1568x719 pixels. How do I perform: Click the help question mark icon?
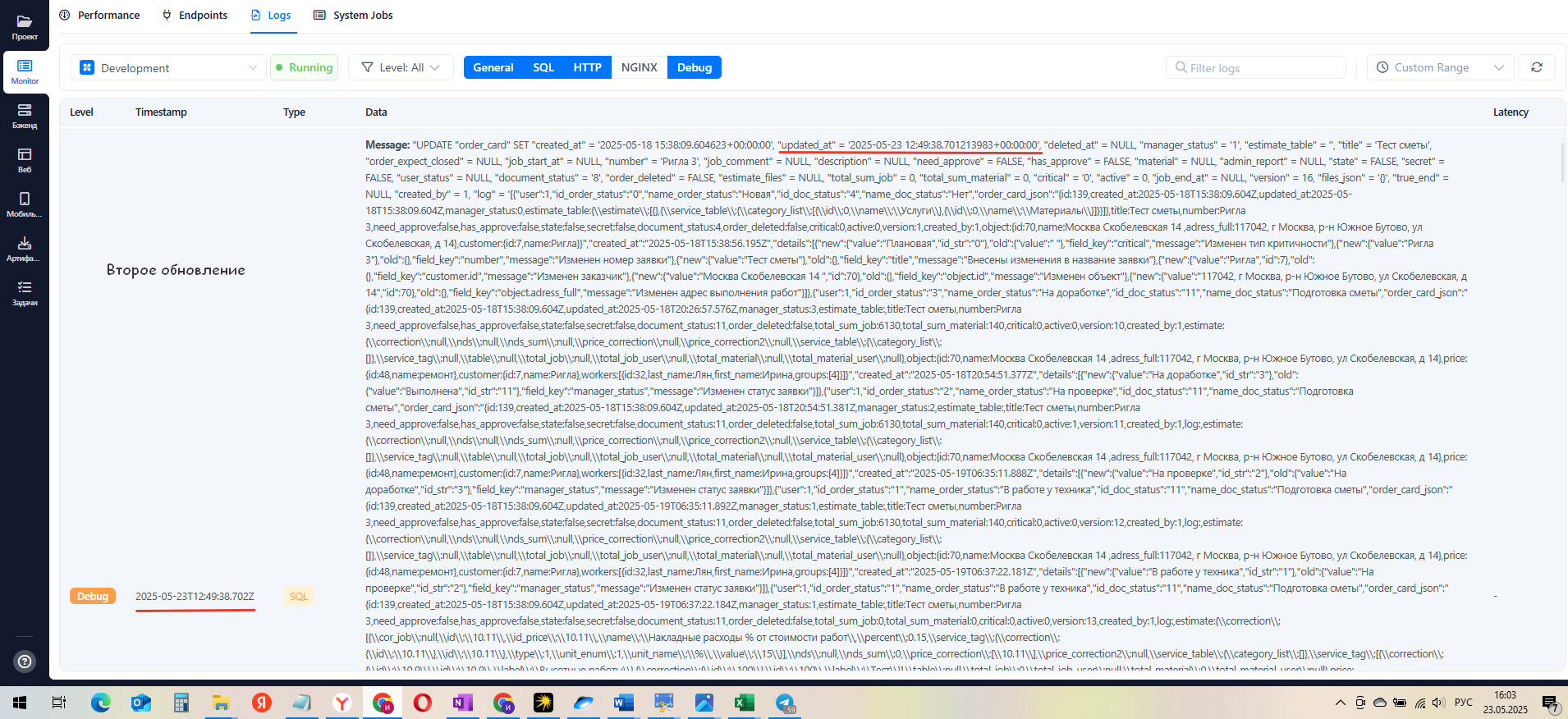(x=25, y=661)
